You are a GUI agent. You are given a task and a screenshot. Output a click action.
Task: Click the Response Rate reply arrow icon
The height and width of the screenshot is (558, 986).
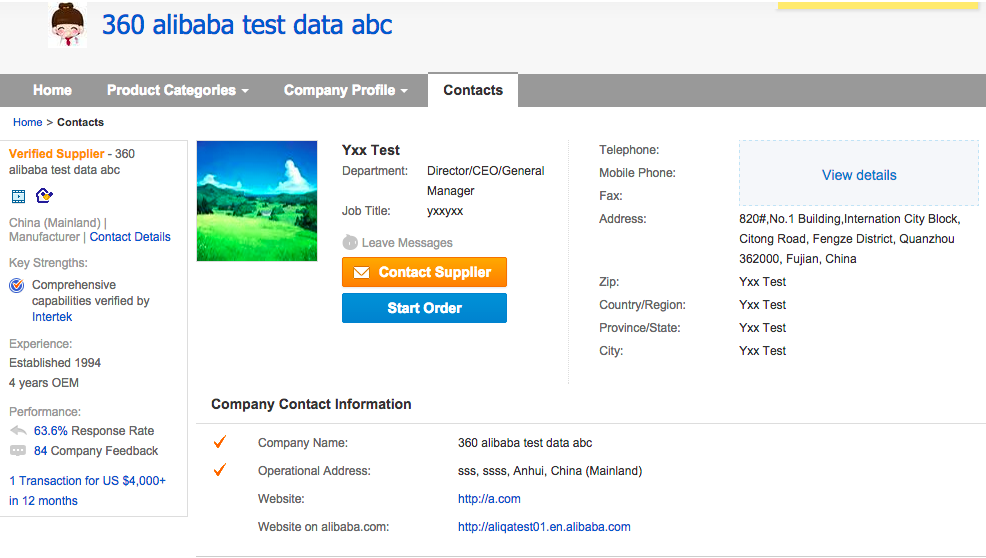point(18,431)
